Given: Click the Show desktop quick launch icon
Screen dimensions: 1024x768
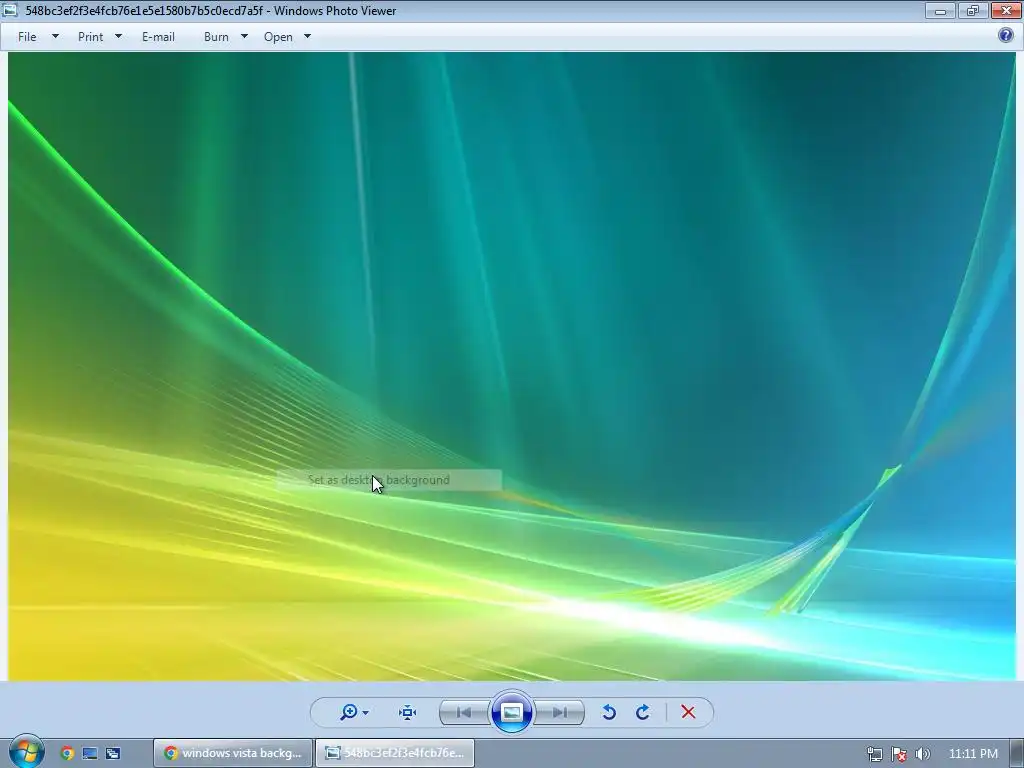Looking at the screenshot, I should [90, 753].
